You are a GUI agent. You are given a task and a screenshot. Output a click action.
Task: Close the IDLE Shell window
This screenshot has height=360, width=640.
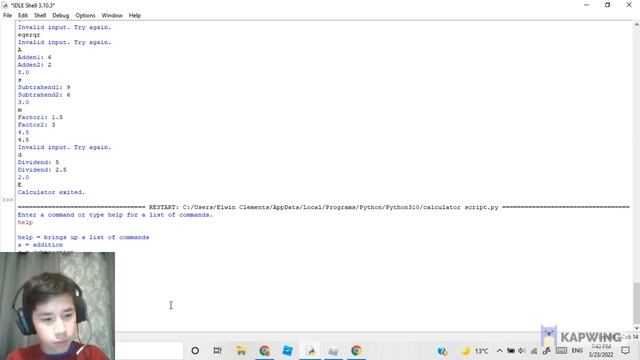pos(629,5)
